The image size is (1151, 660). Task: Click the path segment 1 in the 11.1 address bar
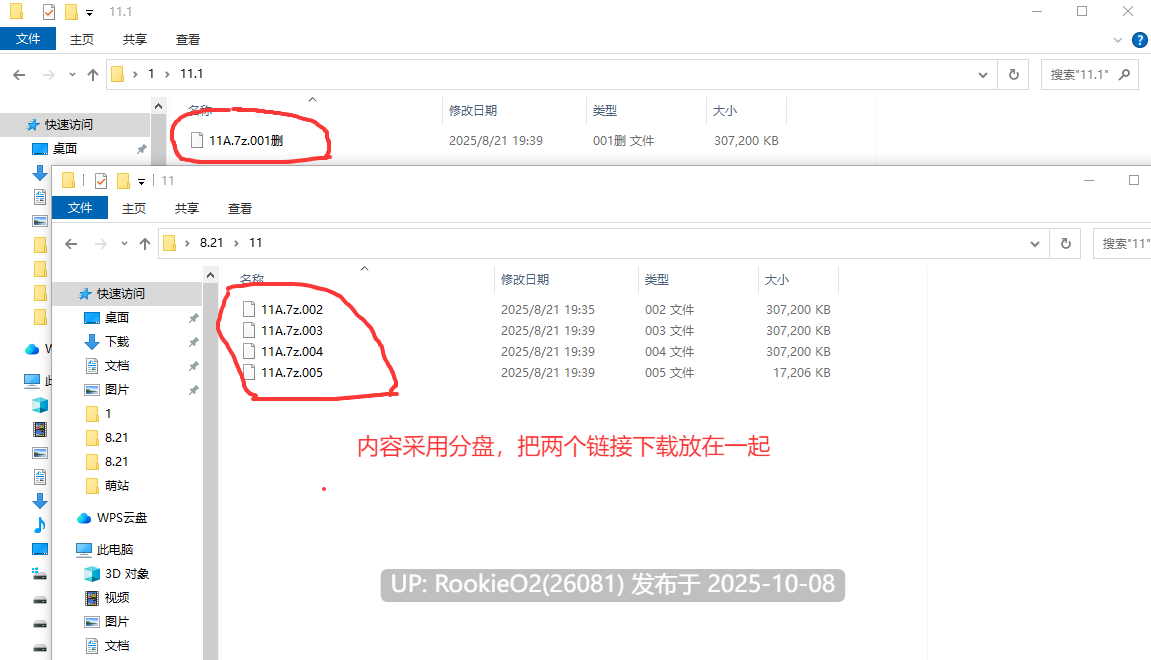coord(151,73)
